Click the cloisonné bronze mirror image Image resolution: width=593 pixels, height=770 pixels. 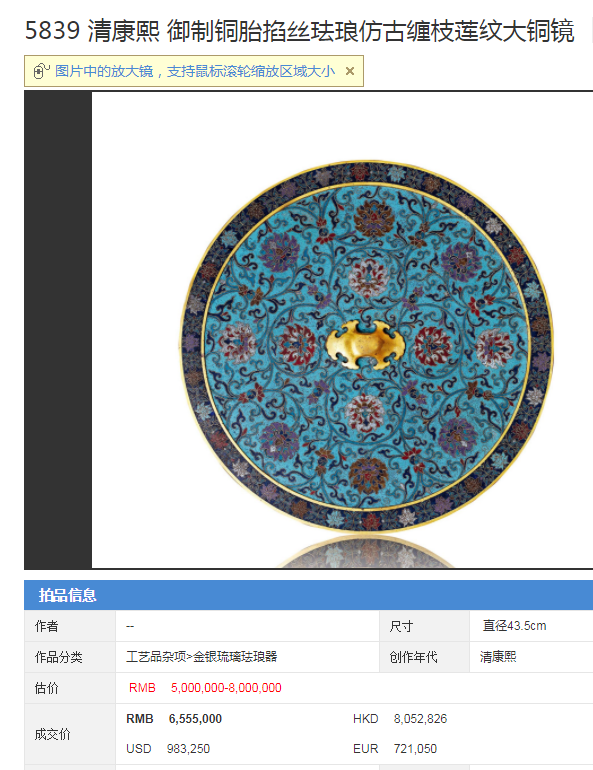pyautogui.click(x=366, y=346)
